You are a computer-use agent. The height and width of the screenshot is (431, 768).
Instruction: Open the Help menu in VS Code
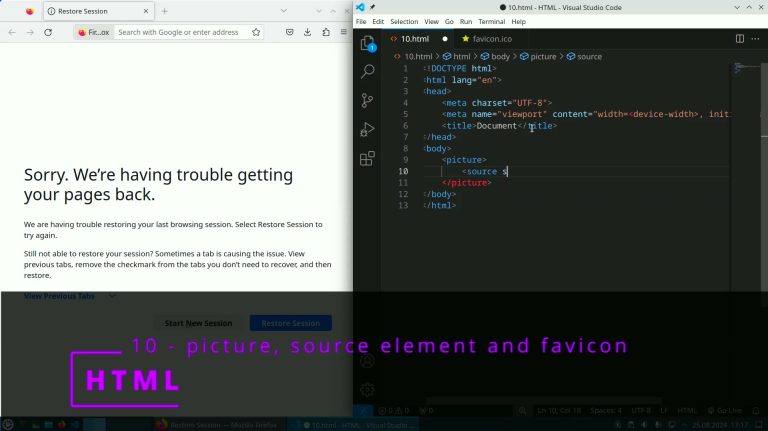[518, 22]
